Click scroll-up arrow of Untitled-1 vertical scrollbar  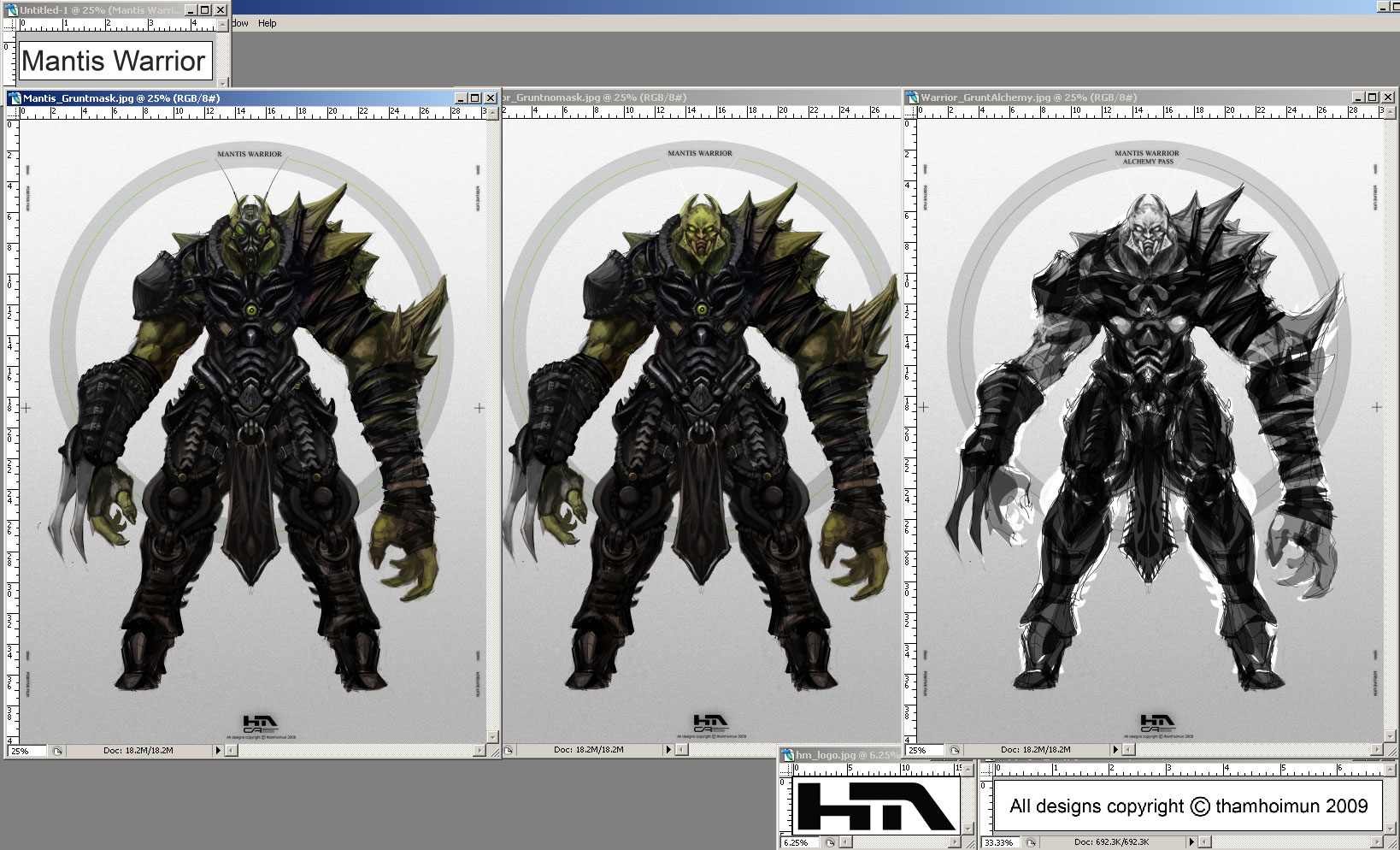tap(223, 25)
